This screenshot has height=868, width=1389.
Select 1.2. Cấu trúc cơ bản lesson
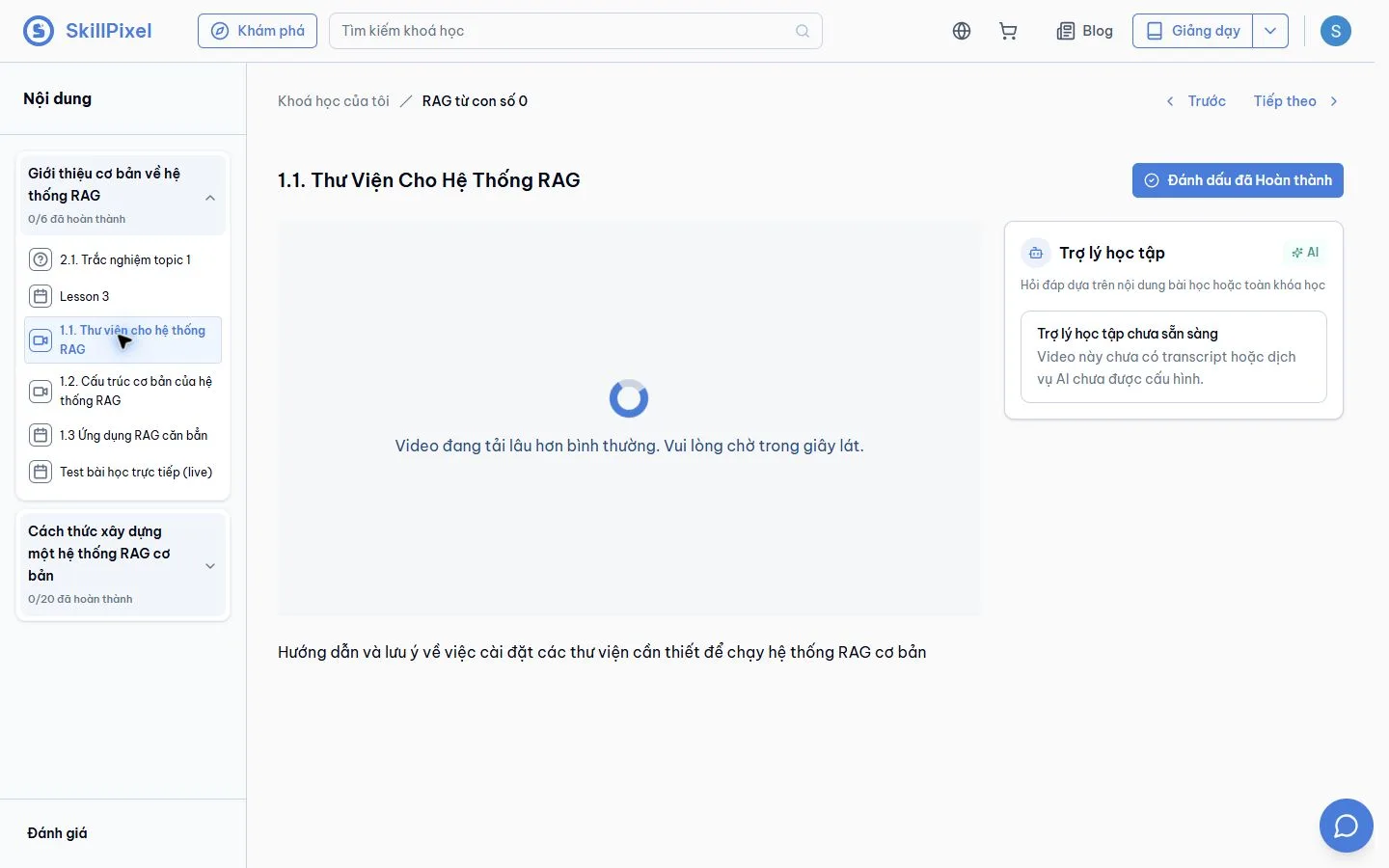(123, 391)
